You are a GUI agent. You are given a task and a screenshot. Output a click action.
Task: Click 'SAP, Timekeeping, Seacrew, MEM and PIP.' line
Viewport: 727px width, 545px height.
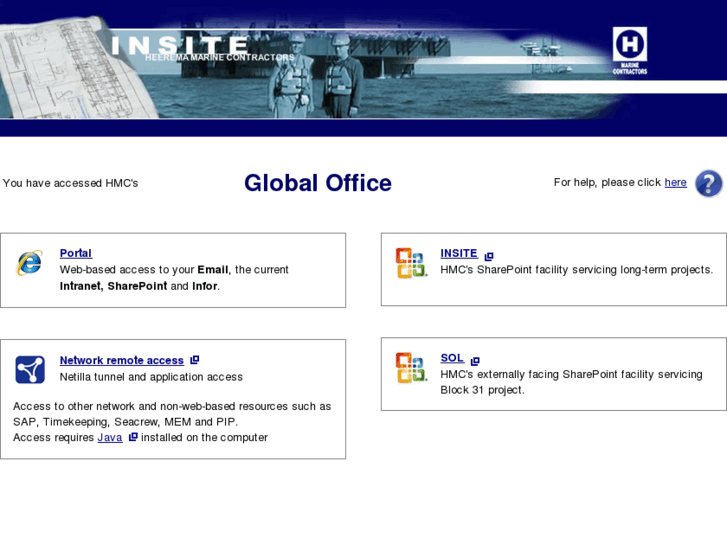pyautogui.click(x=125, y=422)
